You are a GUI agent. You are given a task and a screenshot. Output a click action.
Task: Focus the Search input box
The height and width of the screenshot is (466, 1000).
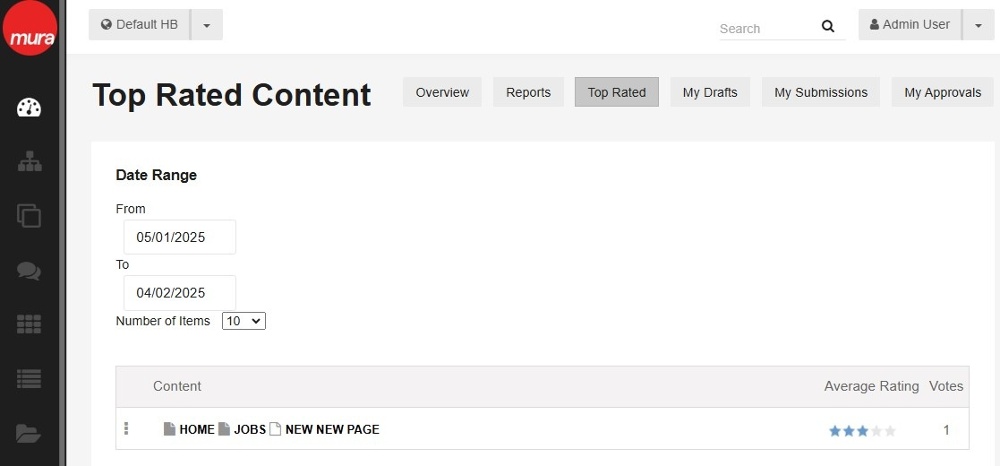(x=768, y=29)
